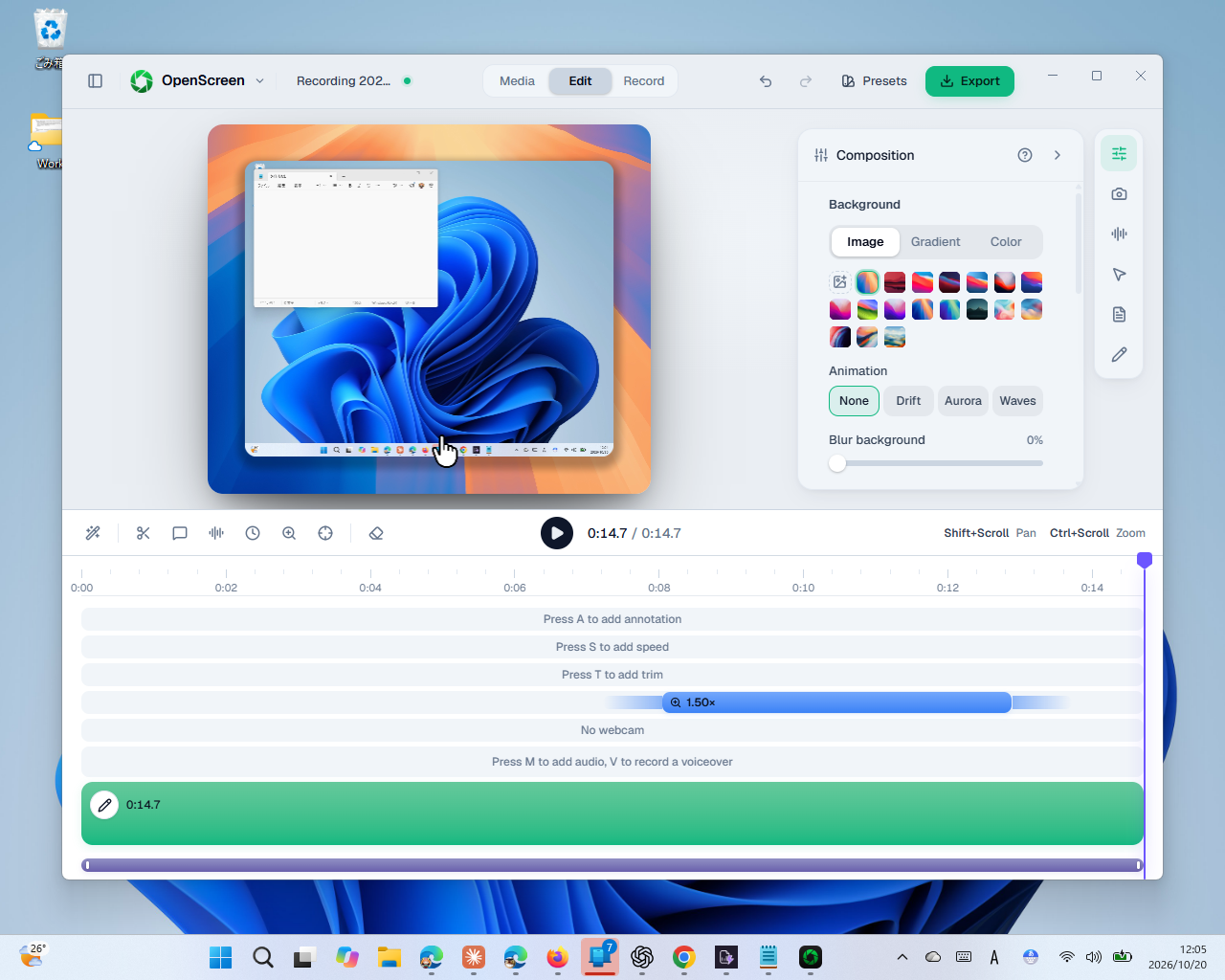Add annotation with speech bubble icon
Image resolution: width=1225 pixels, height=980 pixels.
180,533
